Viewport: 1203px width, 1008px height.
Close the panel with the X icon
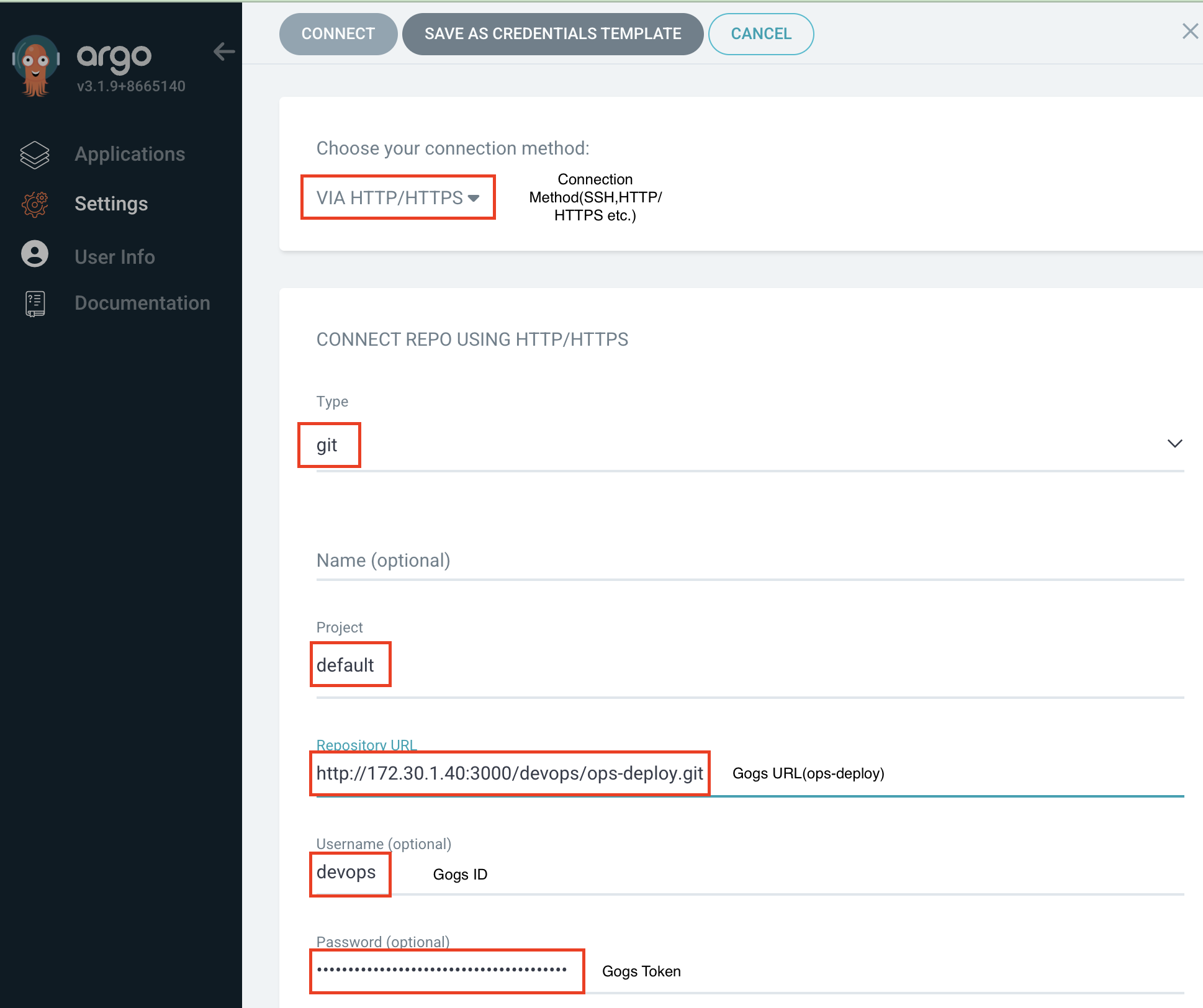(x=1189, y=32)
